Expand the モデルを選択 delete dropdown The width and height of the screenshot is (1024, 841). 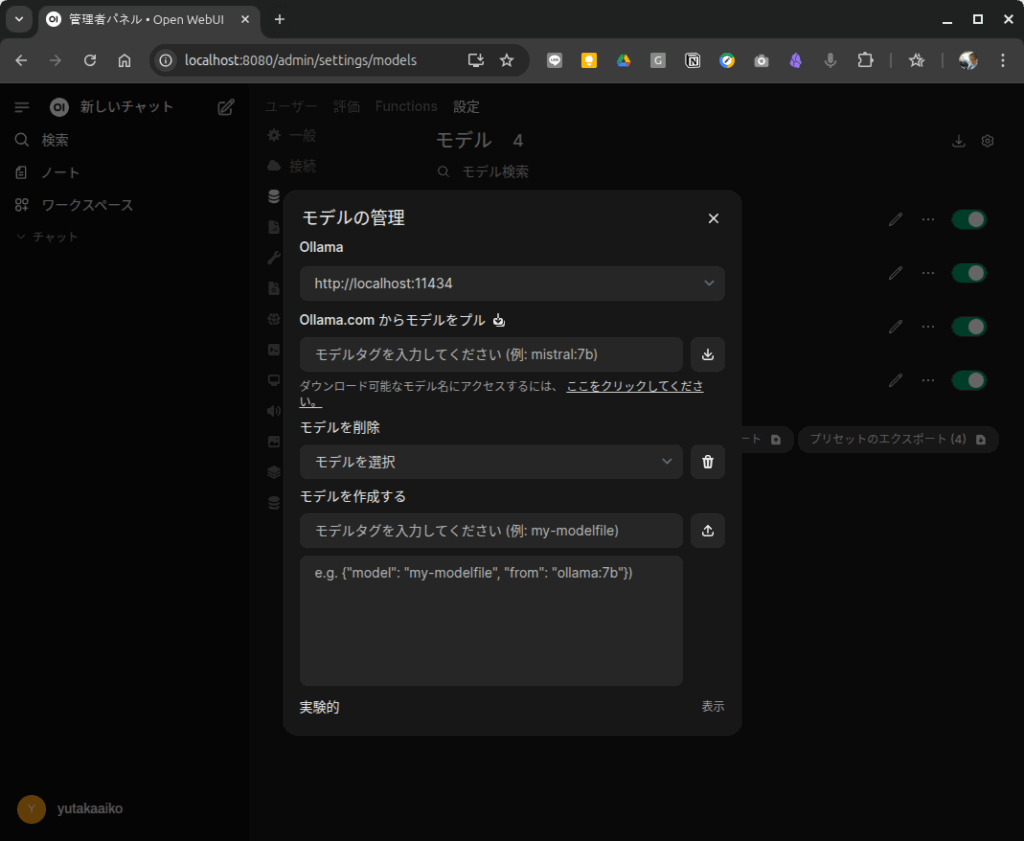[x=491, y=462]
